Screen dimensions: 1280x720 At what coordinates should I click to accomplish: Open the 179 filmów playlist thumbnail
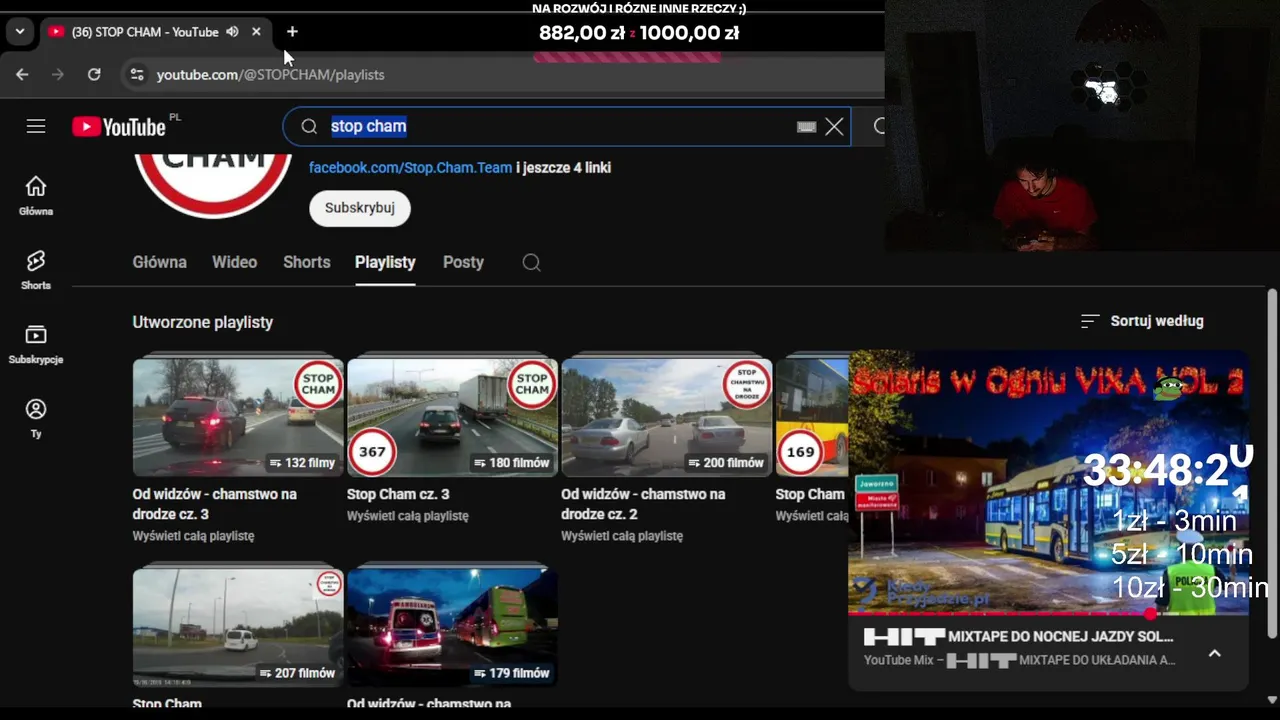[x=452, y=627]
